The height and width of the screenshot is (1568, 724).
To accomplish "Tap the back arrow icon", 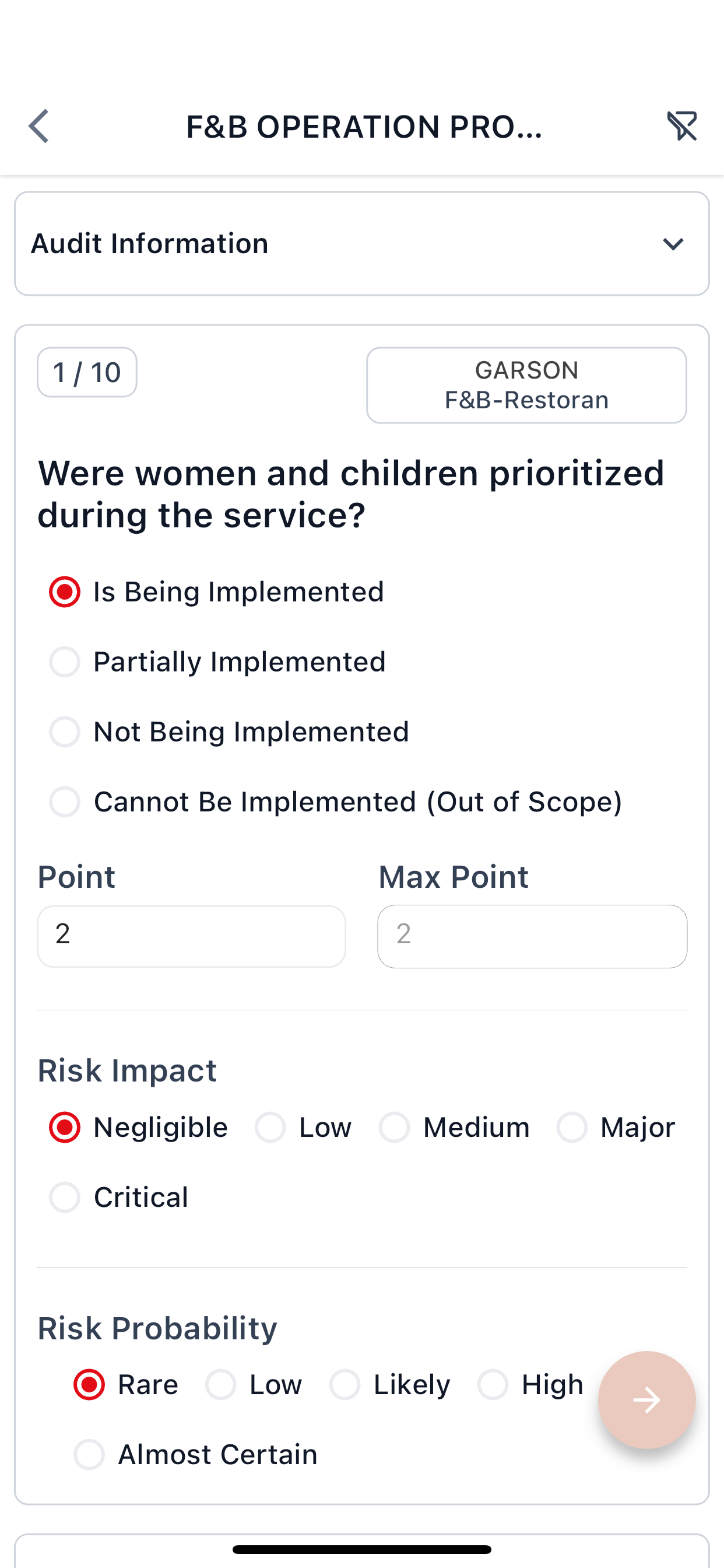I will click(39, 127).
